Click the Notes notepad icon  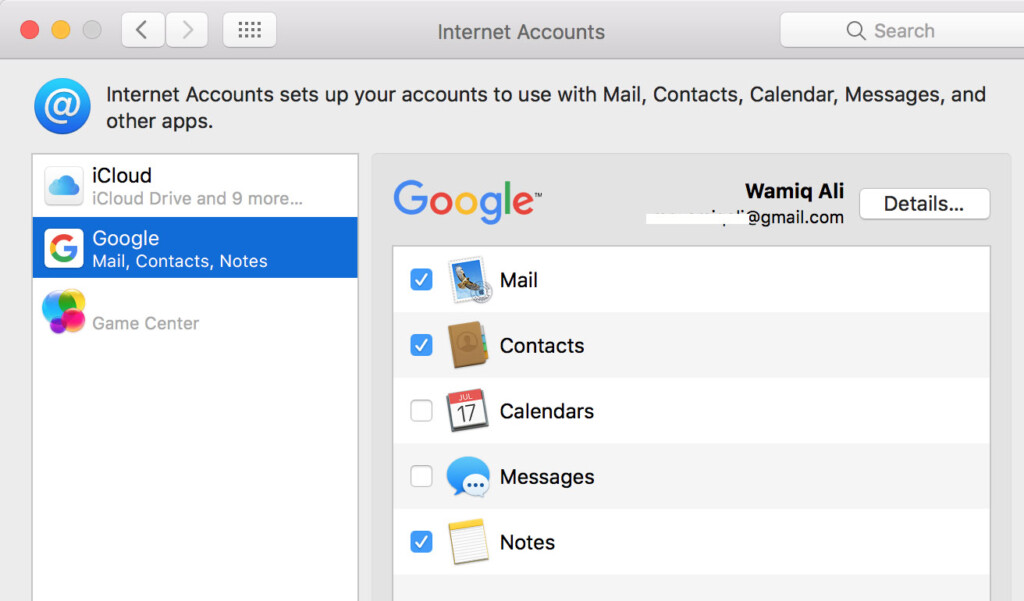coord(468,542)
